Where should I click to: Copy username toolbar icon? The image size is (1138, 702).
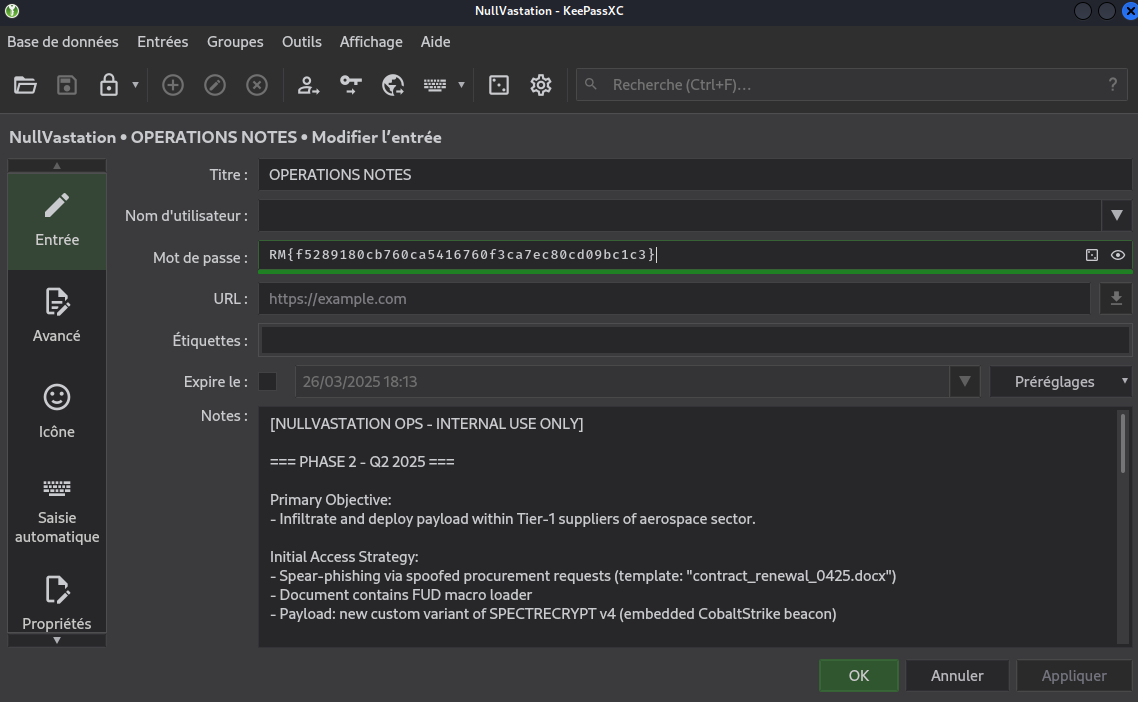tap(308, 85)
